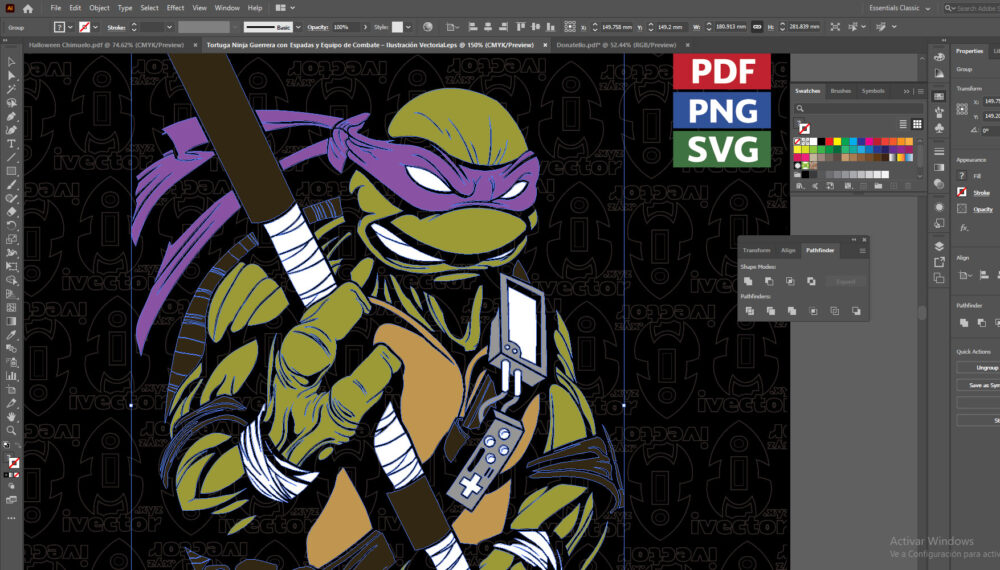The image size is (1000, 570).
Task: Click the Home icon
Action: pyautogui.click(x=27, y=8)
